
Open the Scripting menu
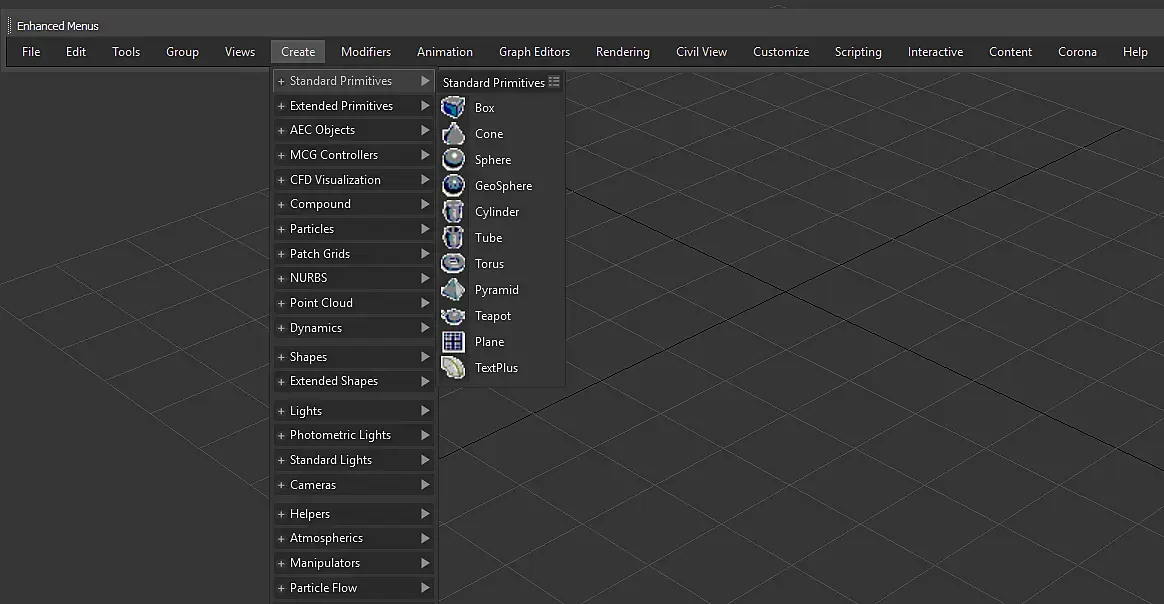point(858,52)
